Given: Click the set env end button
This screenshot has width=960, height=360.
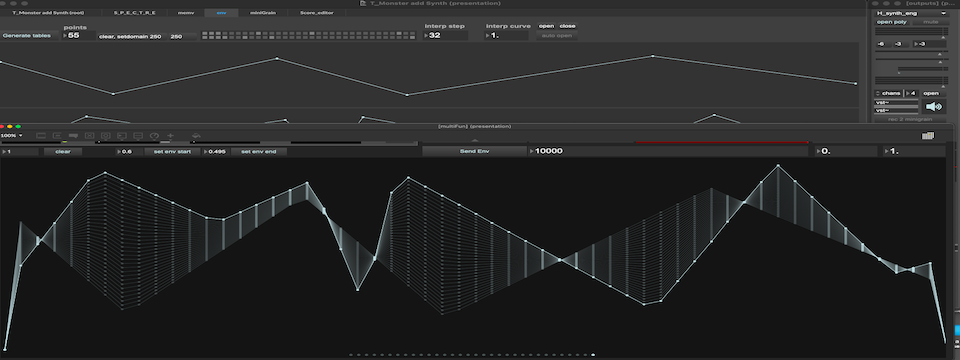Looking at the screenshot, I should tap(258, 151).
